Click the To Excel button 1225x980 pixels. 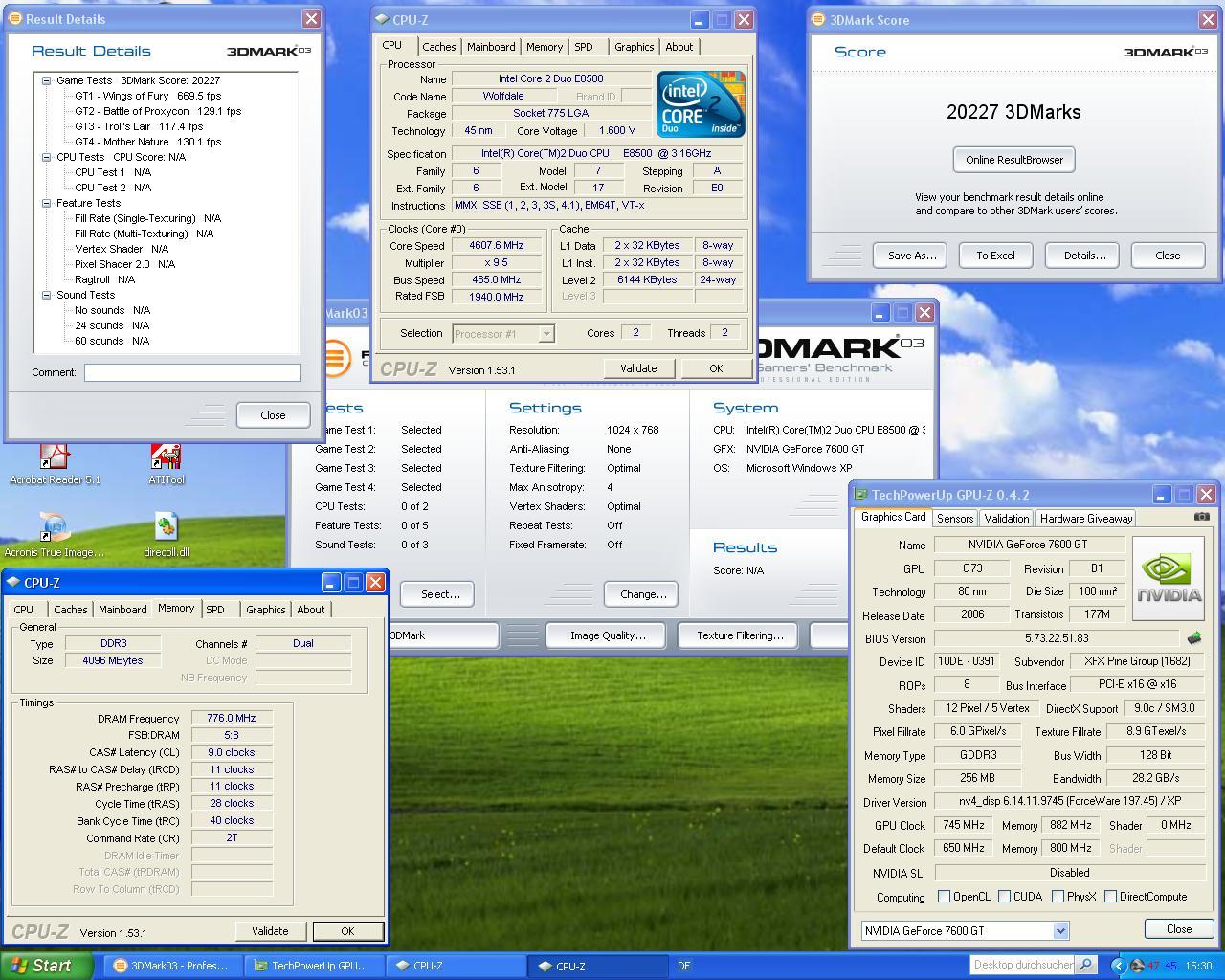pos(995,256)
